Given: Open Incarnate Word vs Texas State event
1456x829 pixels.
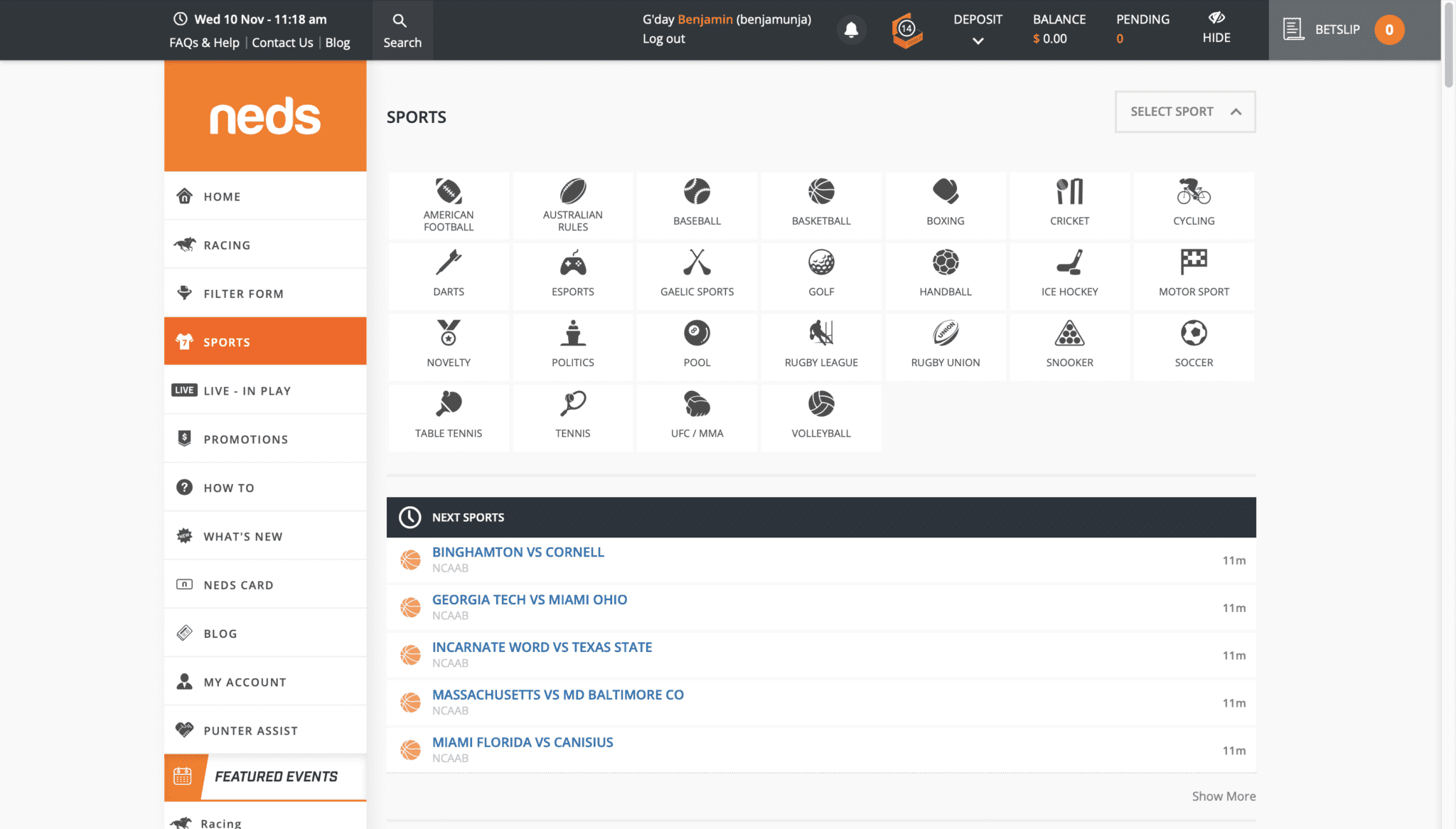Looking at the screenshot, I should click(x=821, y=655).
